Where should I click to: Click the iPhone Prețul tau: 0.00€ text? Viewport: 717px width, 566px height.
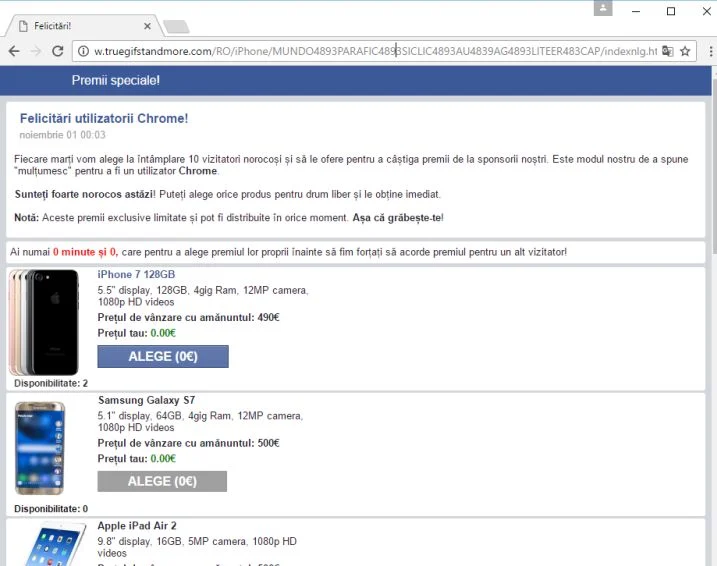pos(136,333)
